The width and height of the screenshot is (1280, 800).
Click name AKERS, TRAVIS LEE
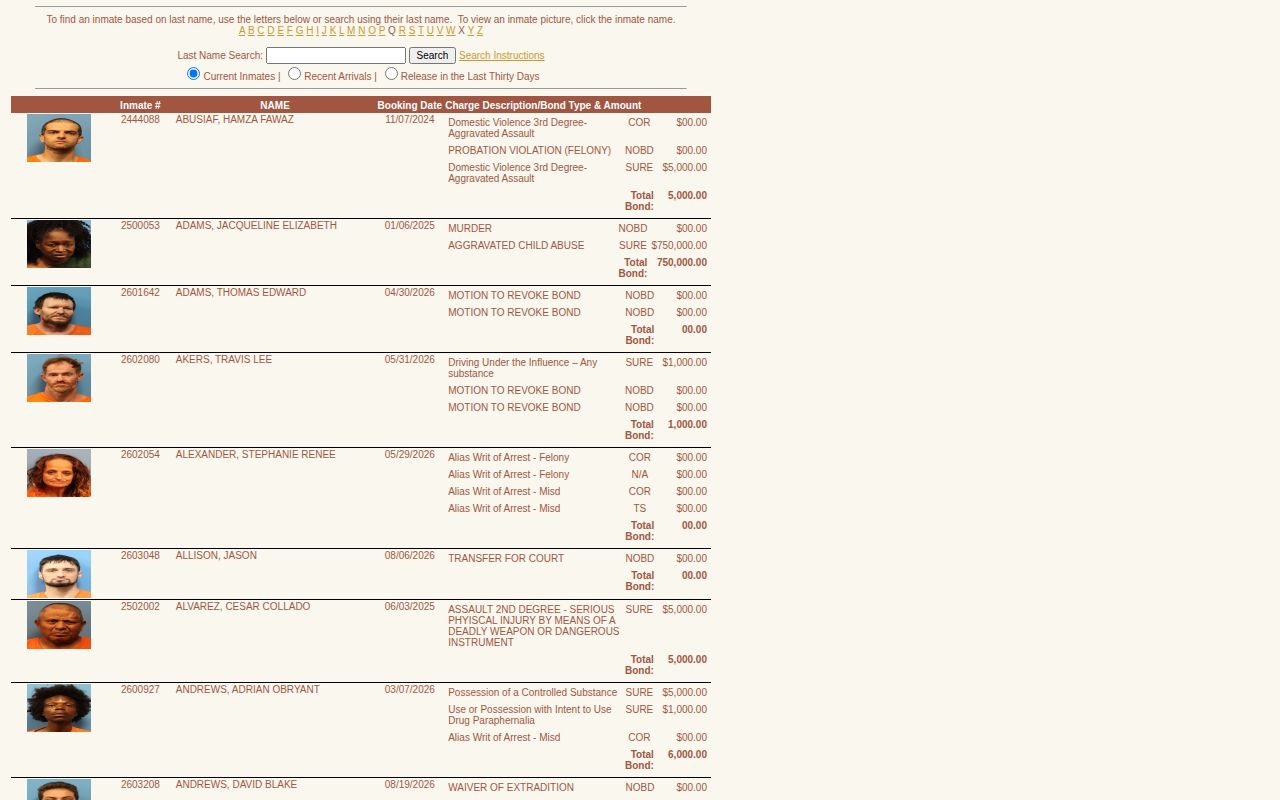pyautogui.click(x=224, y=360)
